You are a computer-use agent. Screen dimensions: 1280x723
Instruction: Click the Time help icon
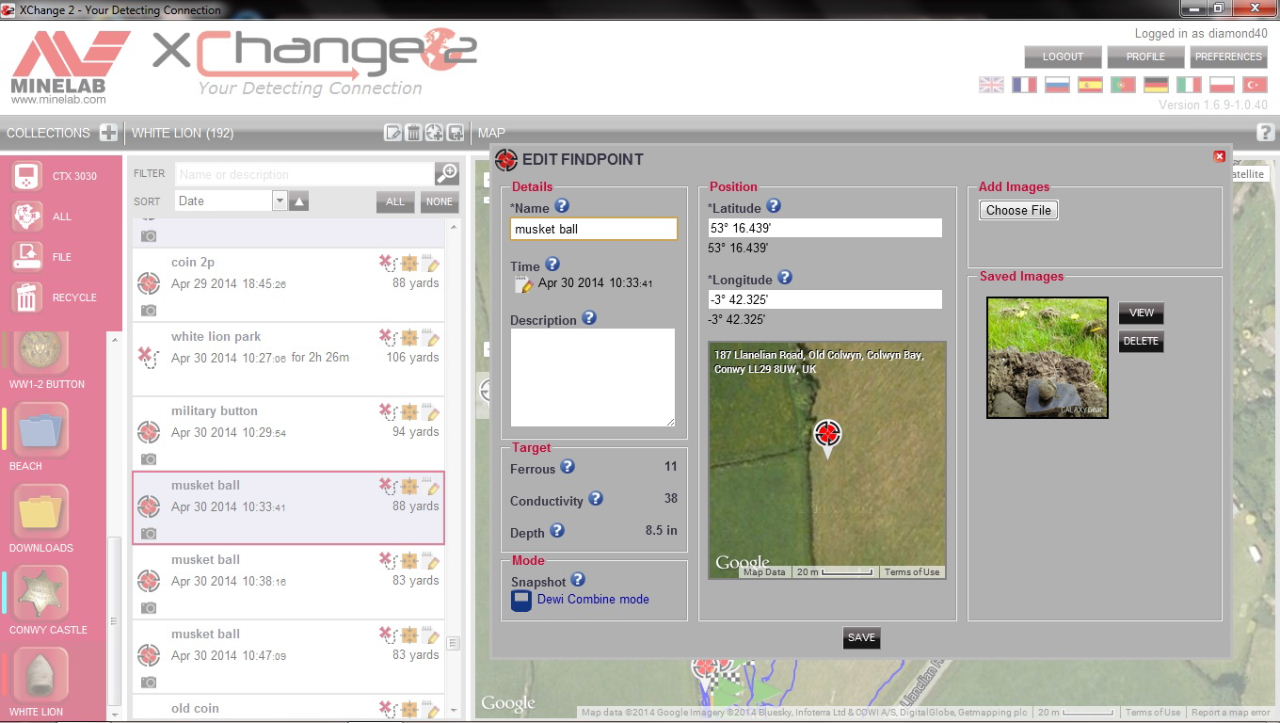tap(552, 265)
